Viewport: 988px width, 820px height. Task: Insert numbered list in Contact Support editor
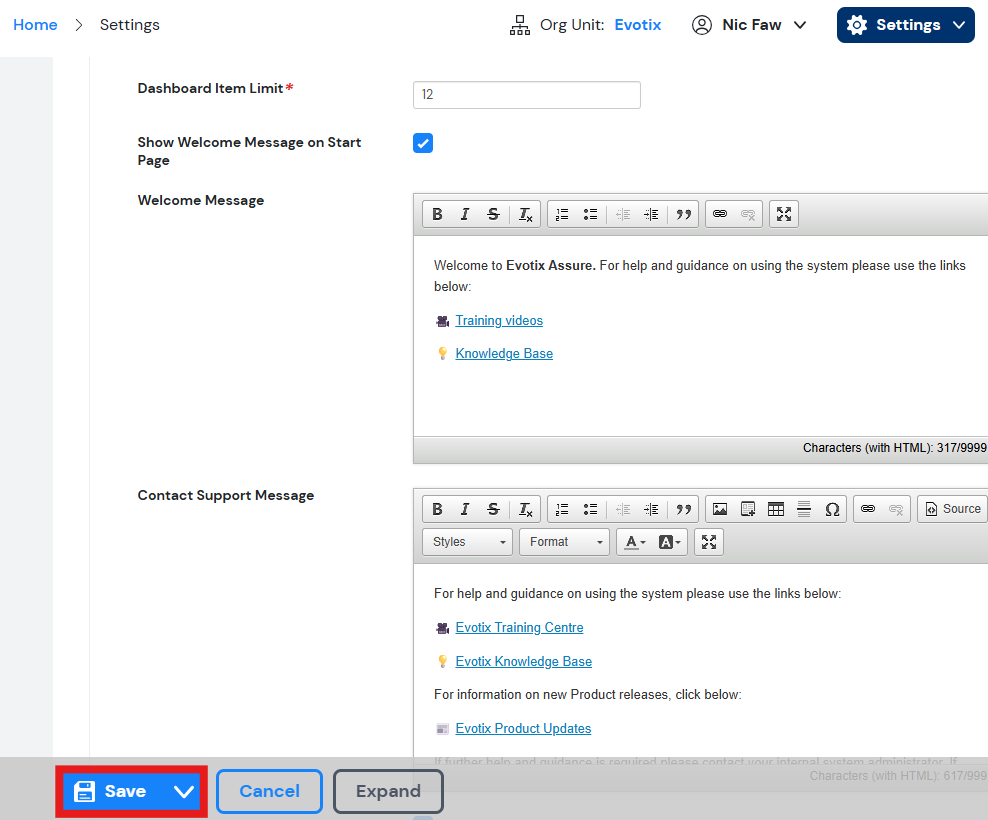click(562, 509)
